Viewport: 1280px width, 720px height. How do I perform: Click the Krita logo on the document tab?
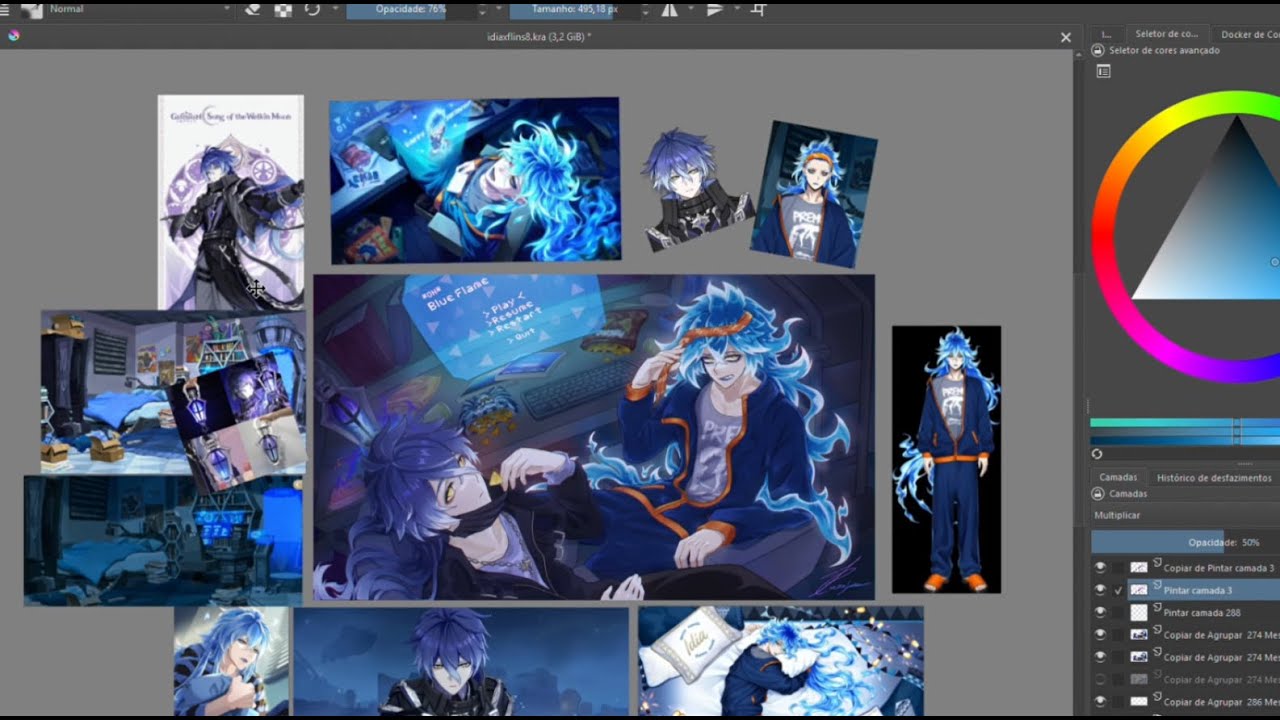pyautogui.click(x=13, y=36)
